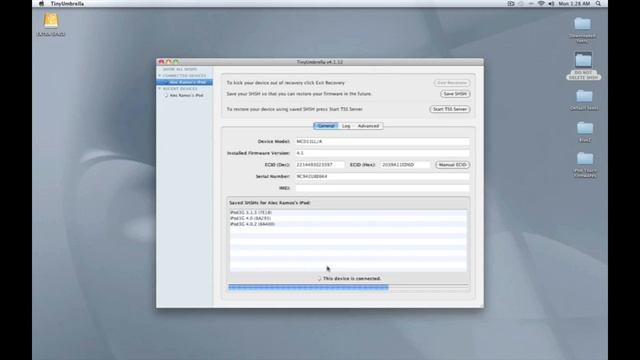Select the Downloaded Items folder on desktop
Image resolution: width=640 pixels, height=360 pixels.
click(582, 24)
